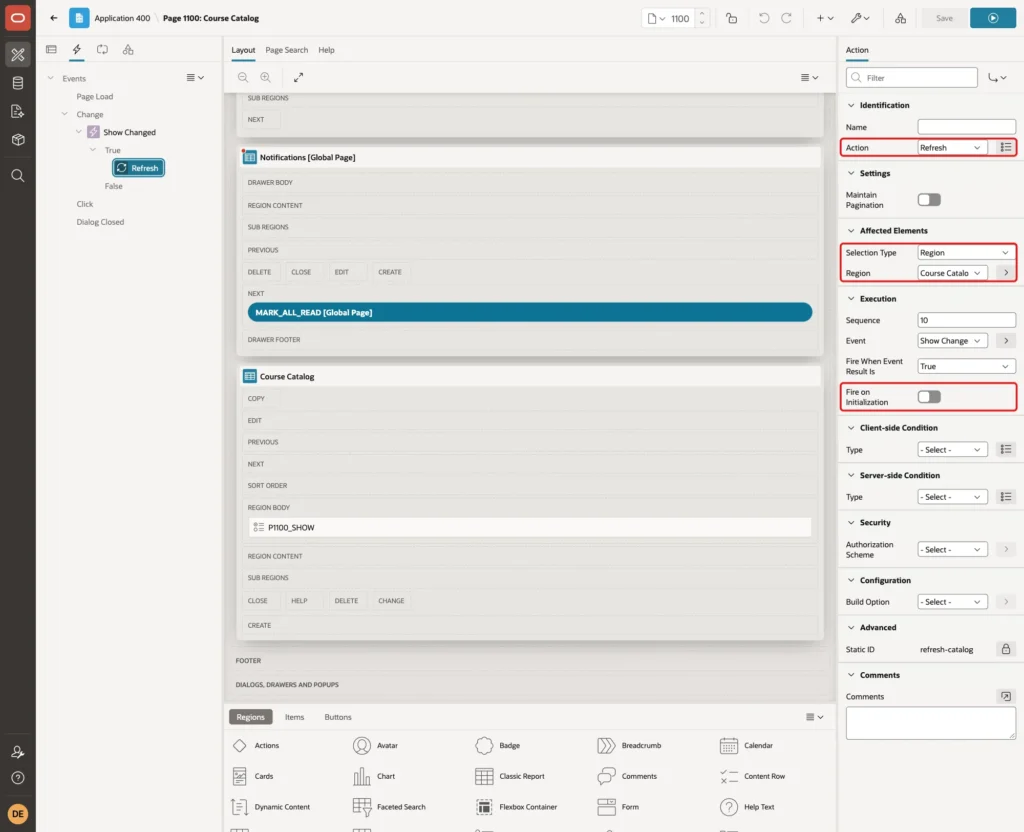Undo the last change

tap(763, 18)
